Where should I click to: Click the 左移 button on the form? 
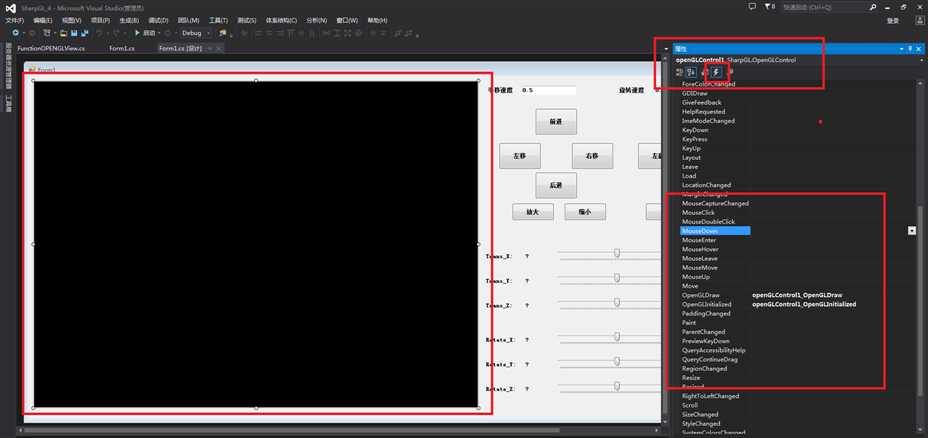click(520, 156)
